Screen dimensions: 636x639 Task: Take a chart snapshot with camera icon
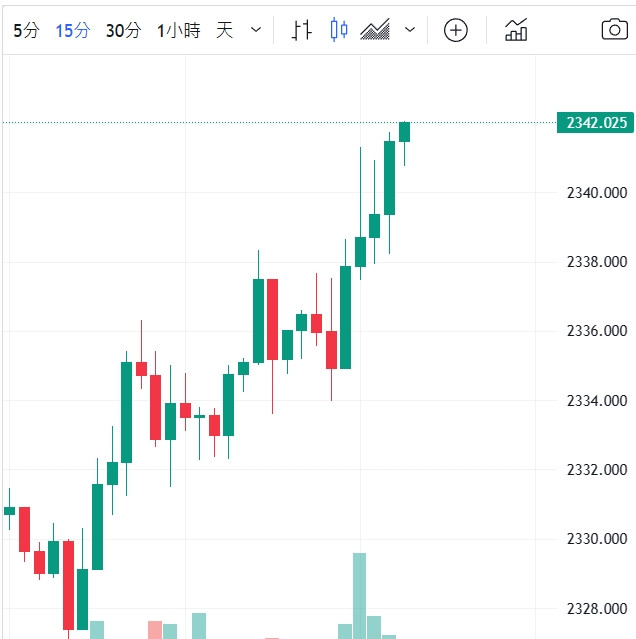pos(614,30)
